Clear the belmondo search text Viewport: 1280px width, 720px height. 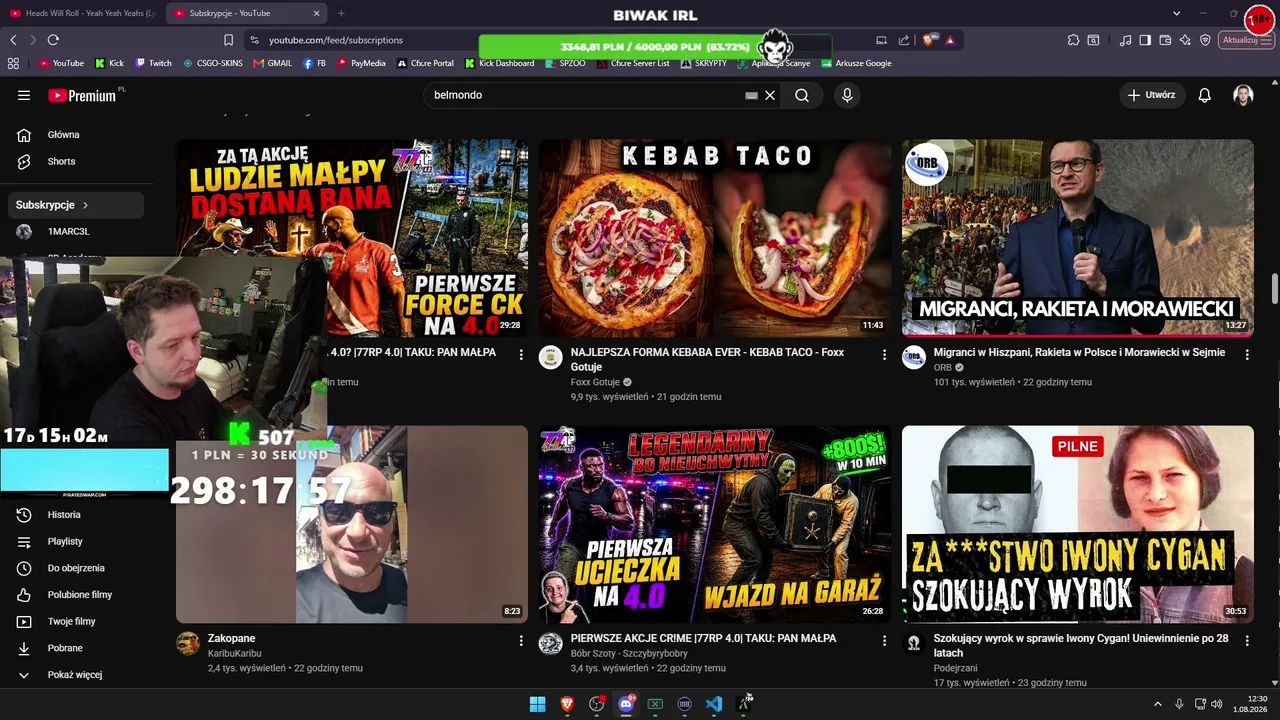770,95
